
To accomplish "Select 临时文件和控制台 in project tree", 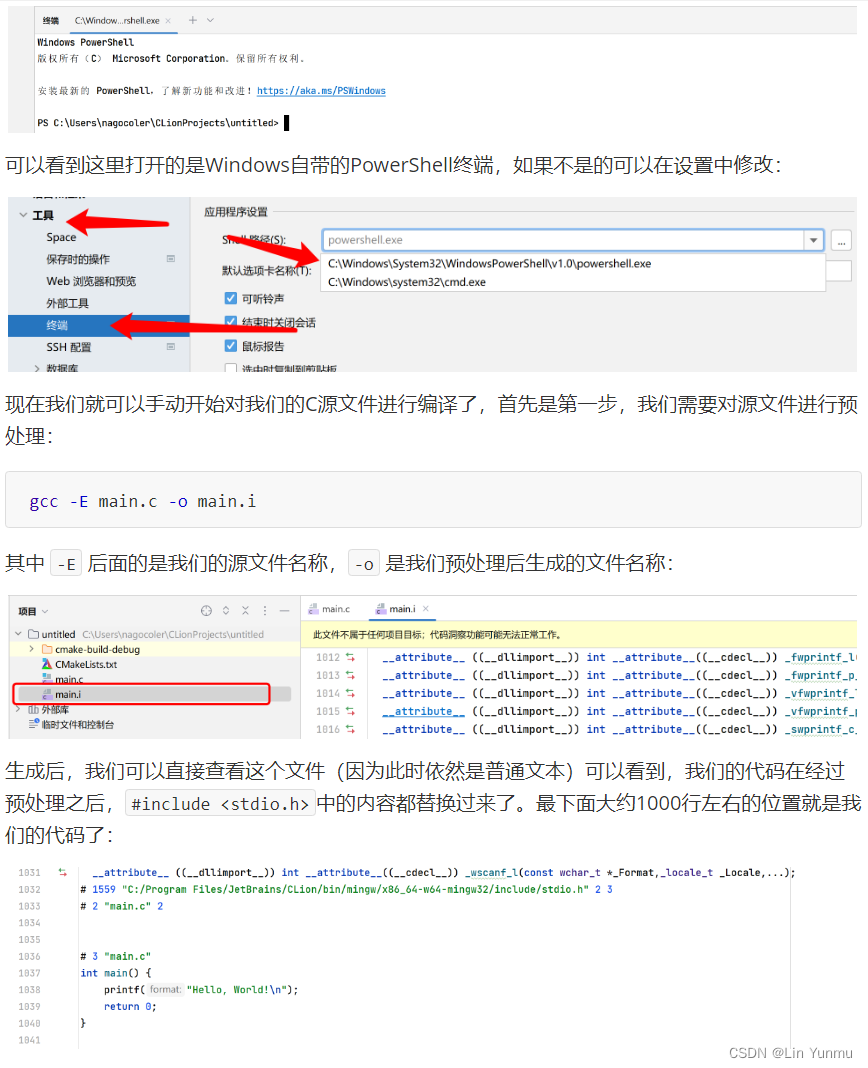I will [x=78, y=725].
